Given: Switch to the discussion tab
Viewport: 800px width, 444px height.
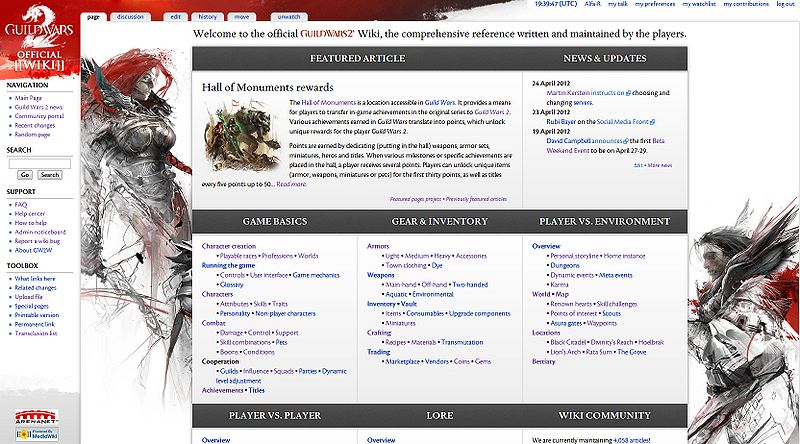Looking at the screenshot, I should (130, 17).
